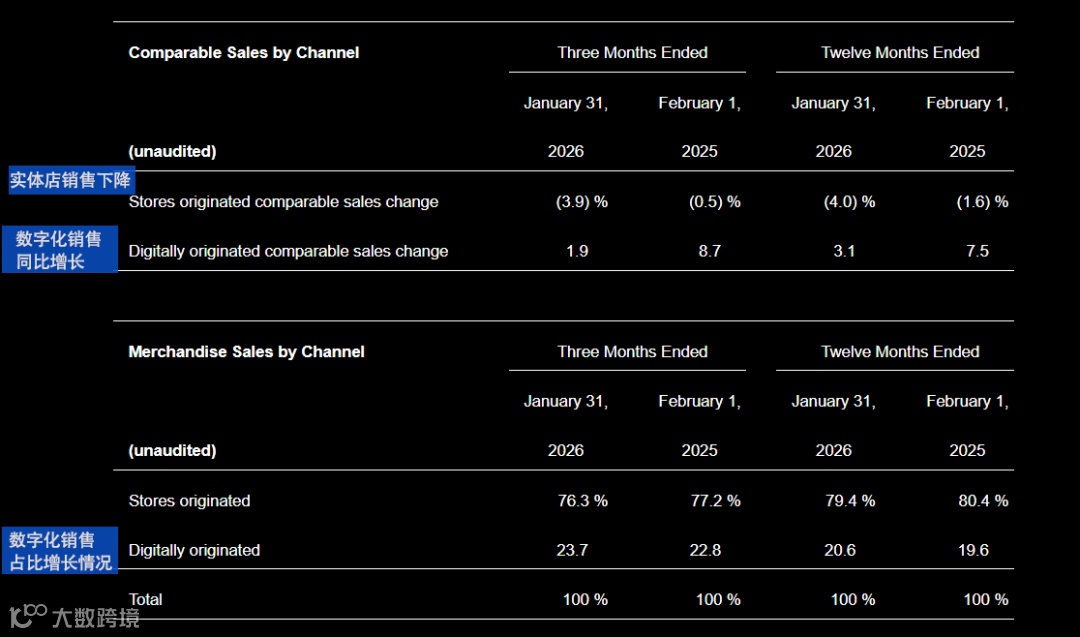Image resolution: width=1080 pixels, height=637 pixels.
Task: Click the blue 数字化销售占比增长情况 annotation tag
Action: click(x=60, y=551)
